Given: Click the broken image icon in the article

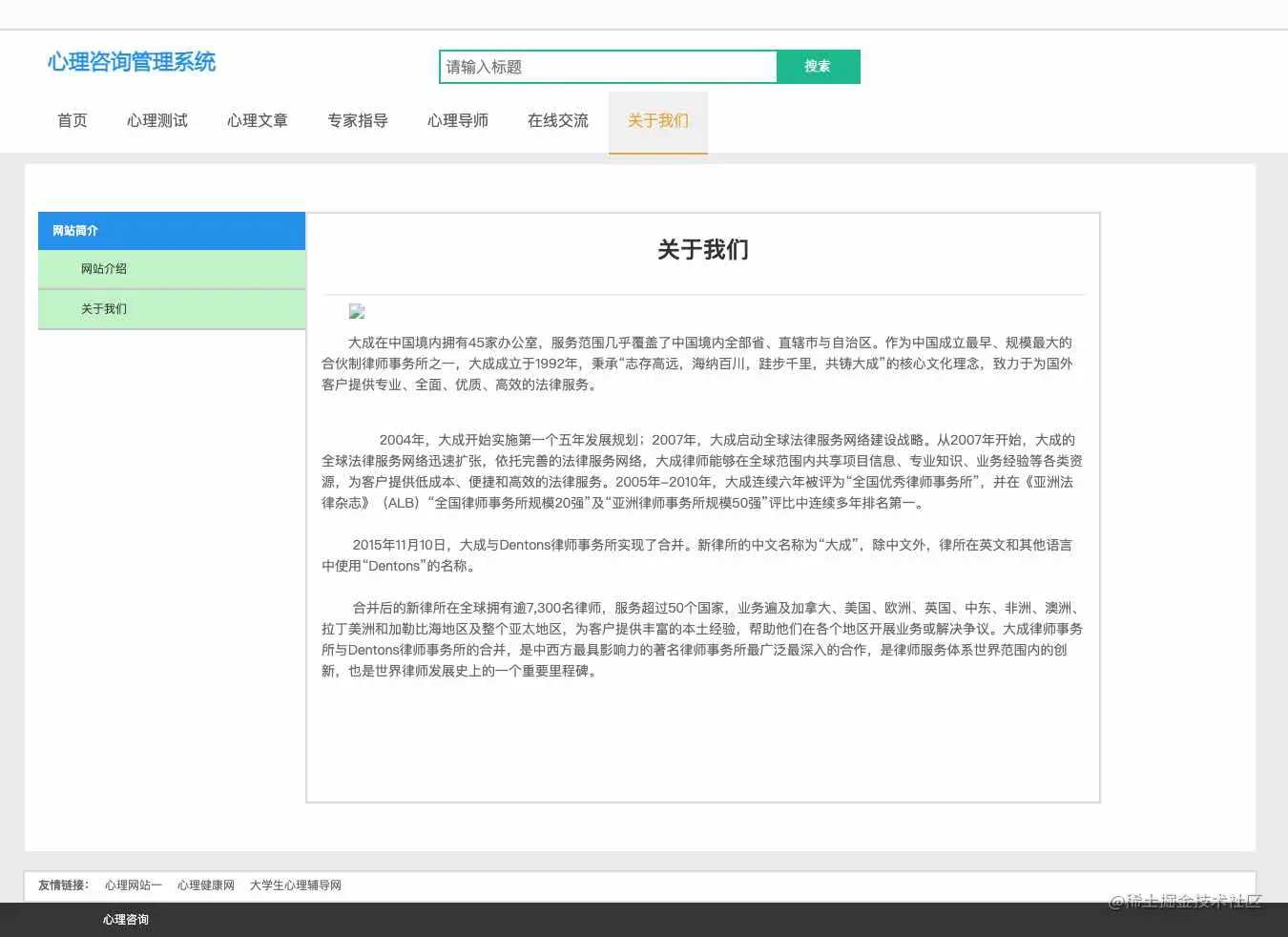Looking at the screenshot, I should tap(357, 311).
